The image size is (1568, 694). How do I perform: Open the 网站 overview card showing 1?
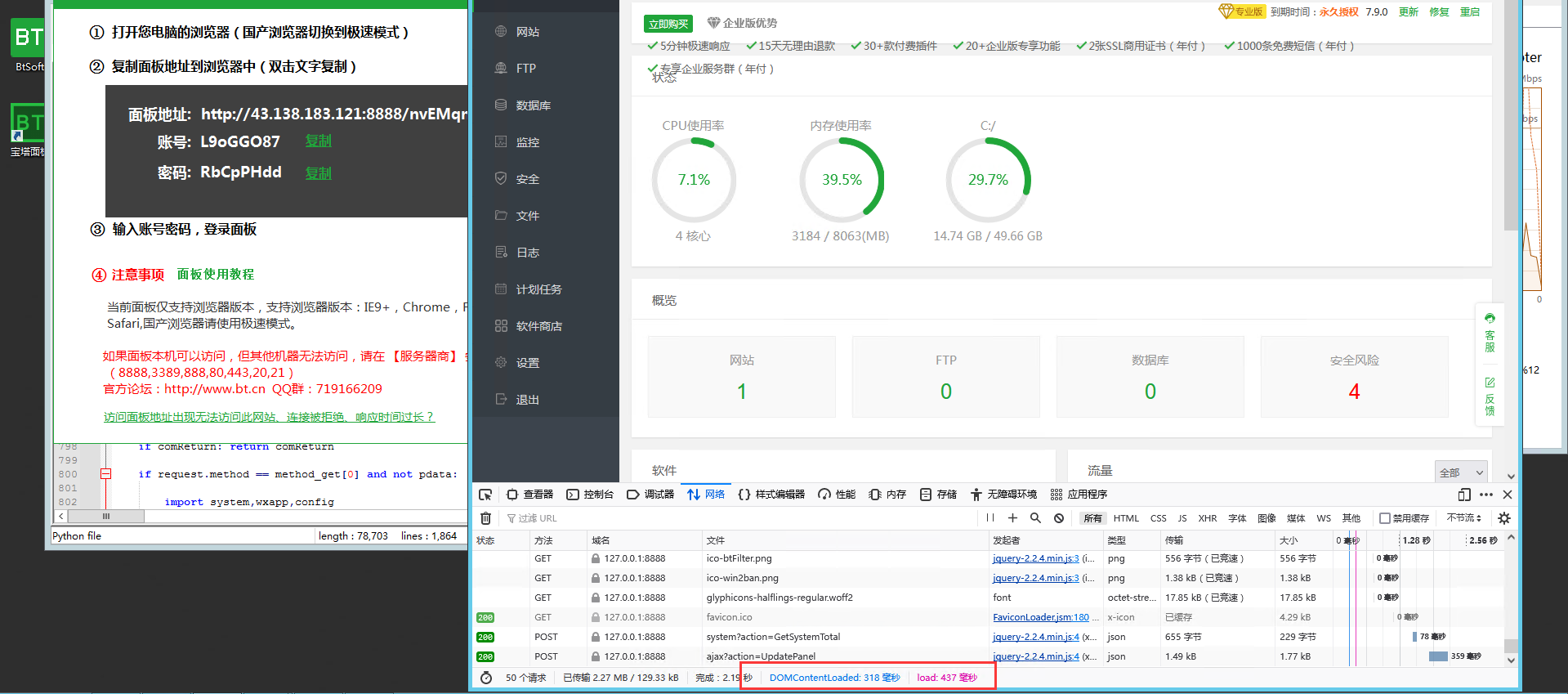(x=742, y=377)
